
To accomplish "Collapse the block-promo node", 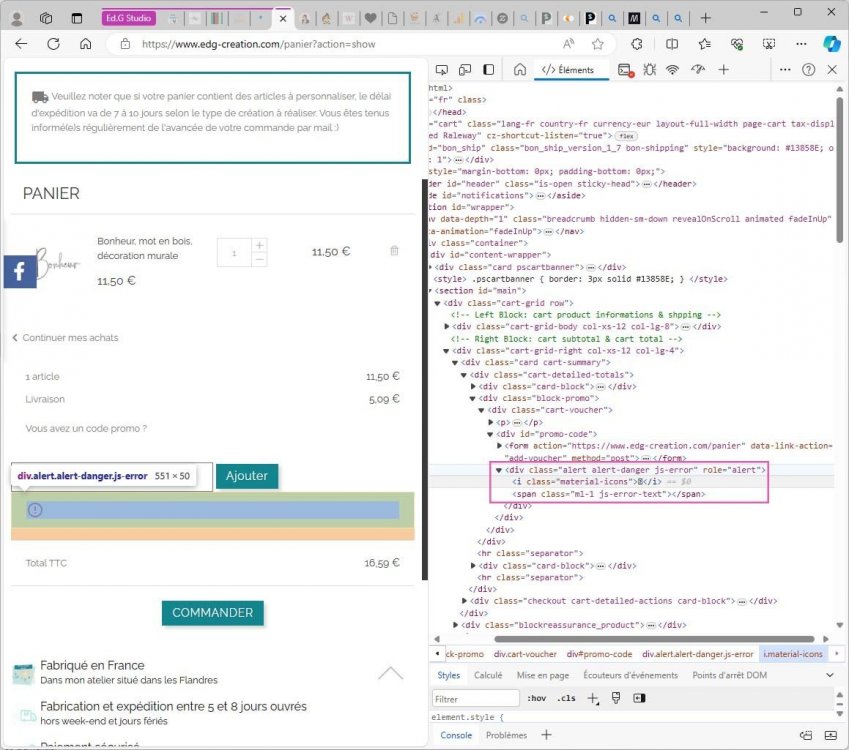I will click(472, 399).
